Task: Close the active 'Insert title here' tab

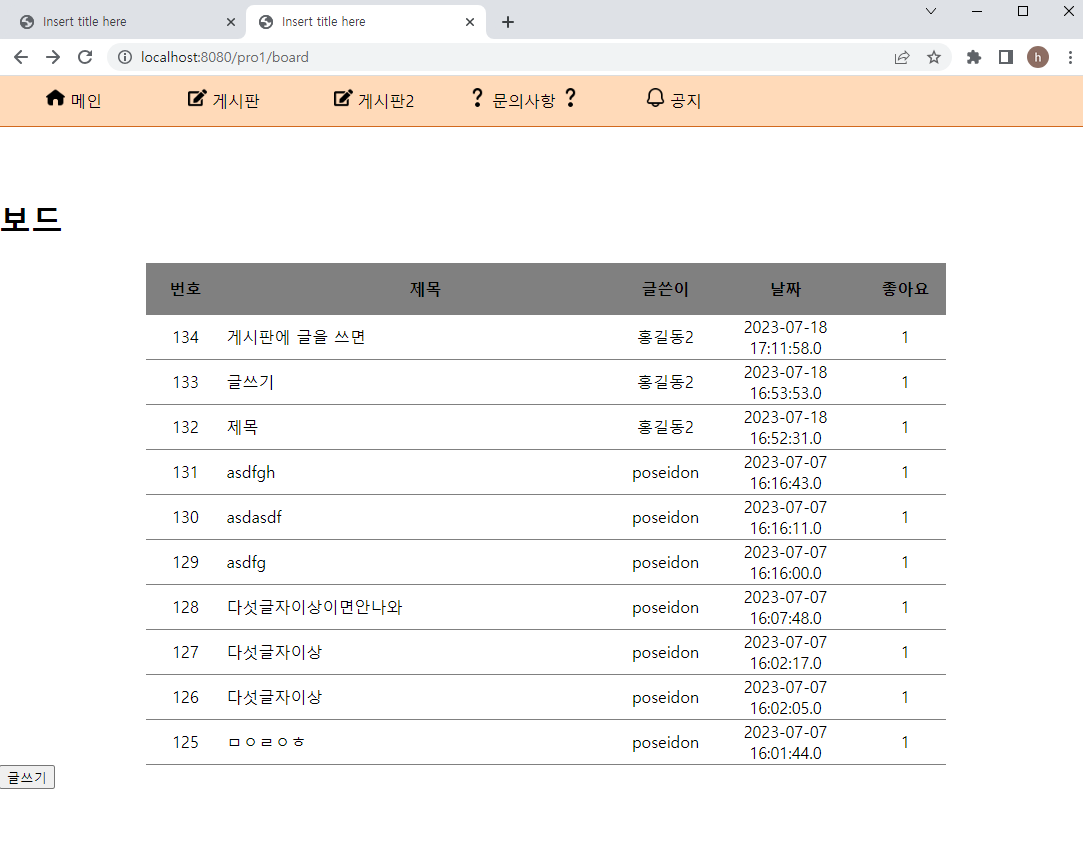Action: coord(470,22)
